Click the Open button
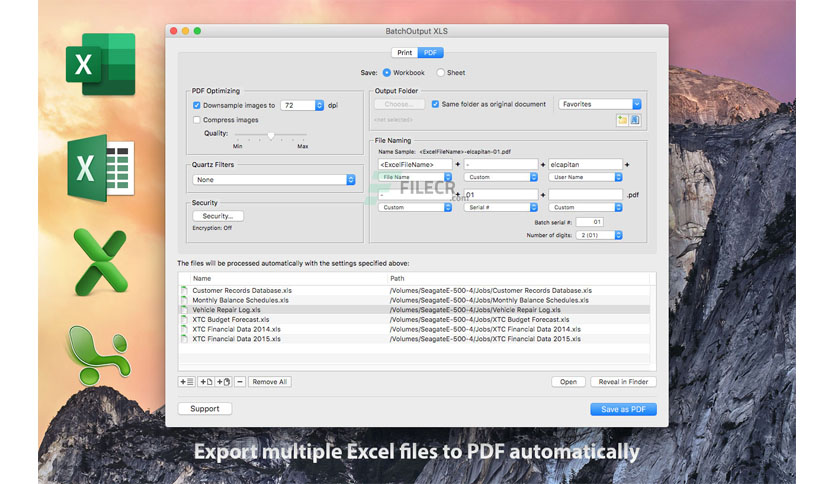The image size is (836, 484). tap(568, 382)
